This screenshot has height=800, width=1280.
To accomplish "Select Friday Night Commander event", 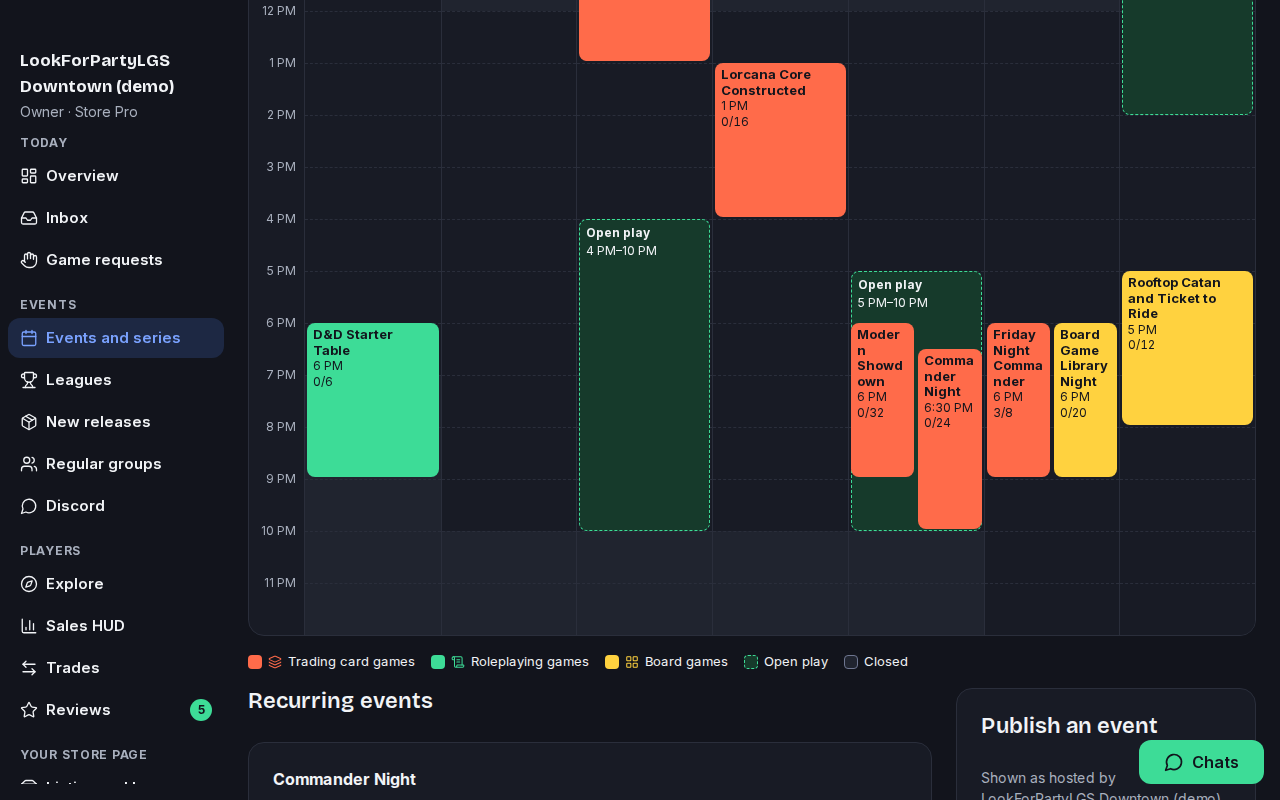I will click(x=1018, y=400).
